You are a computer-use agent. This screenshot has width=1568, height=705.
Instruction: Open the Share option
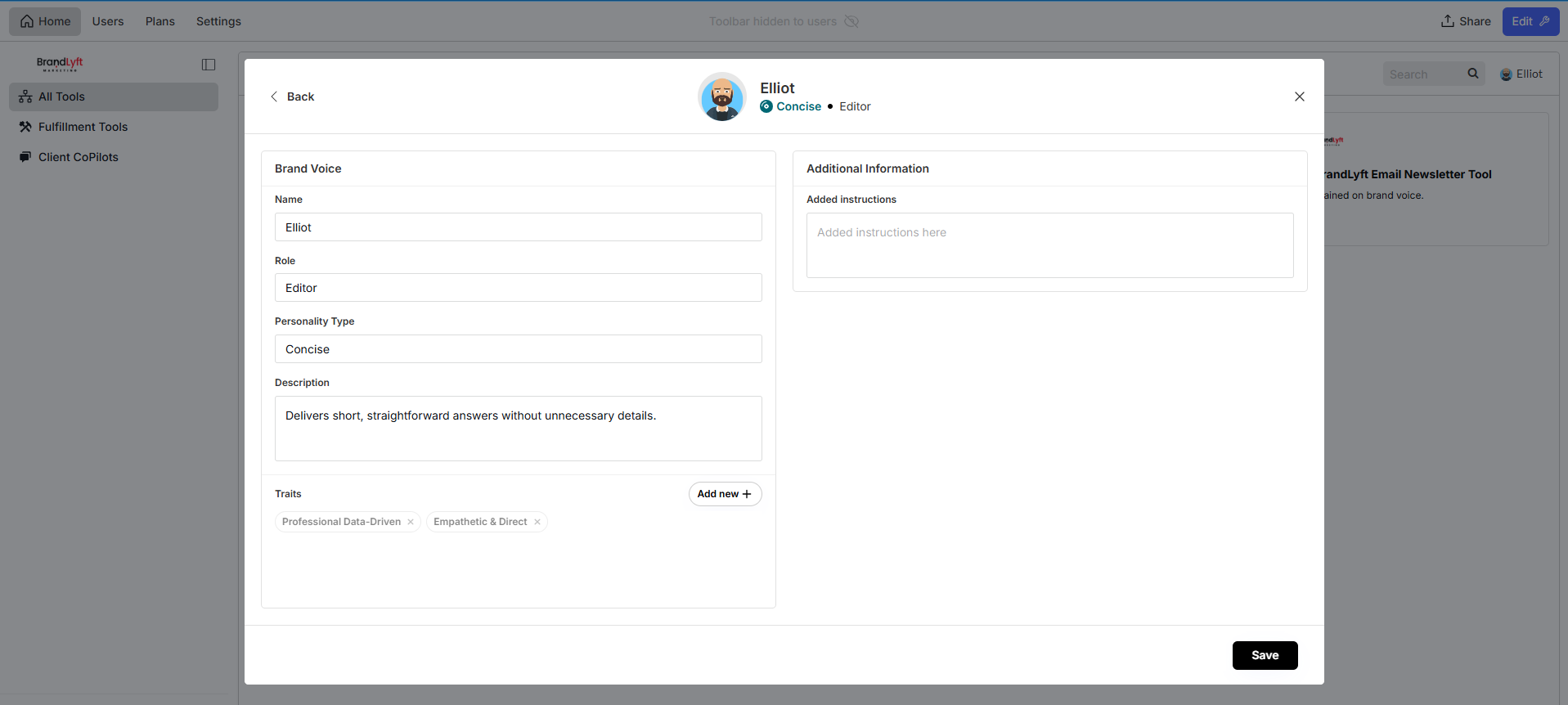click(1466, 21)
